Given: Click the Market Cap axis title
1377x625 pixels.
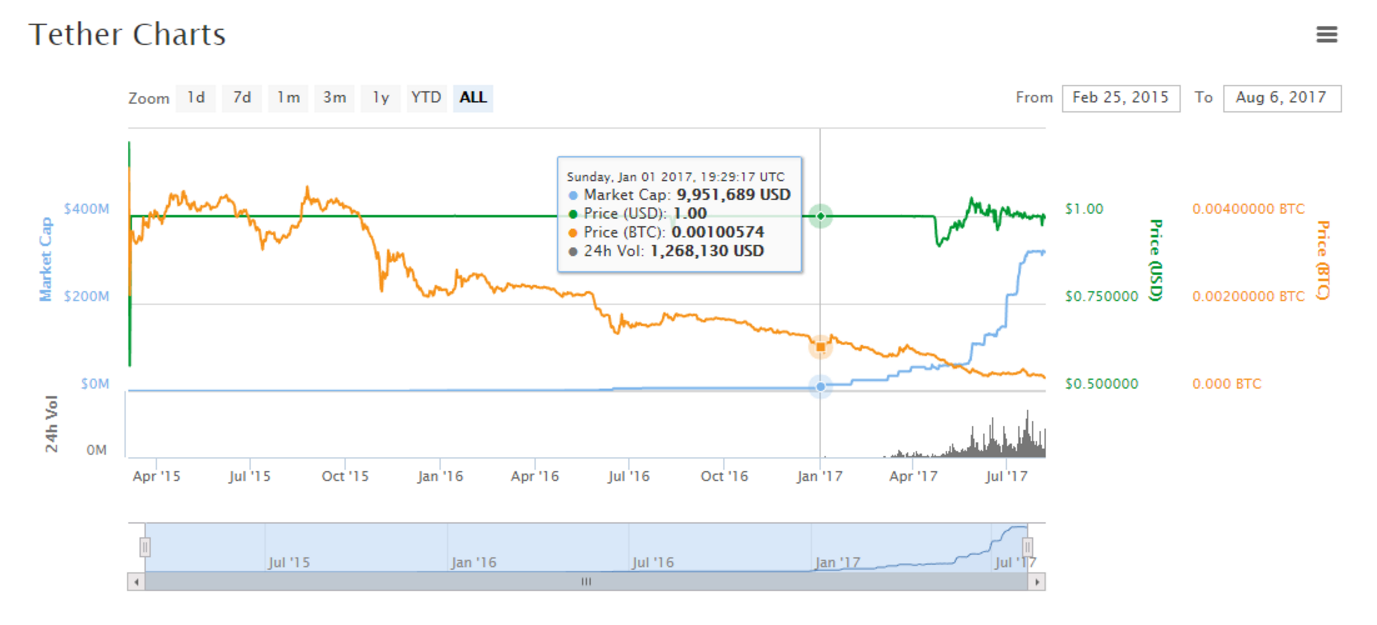Looking at the screenshot, I should [x=46, y=259].
